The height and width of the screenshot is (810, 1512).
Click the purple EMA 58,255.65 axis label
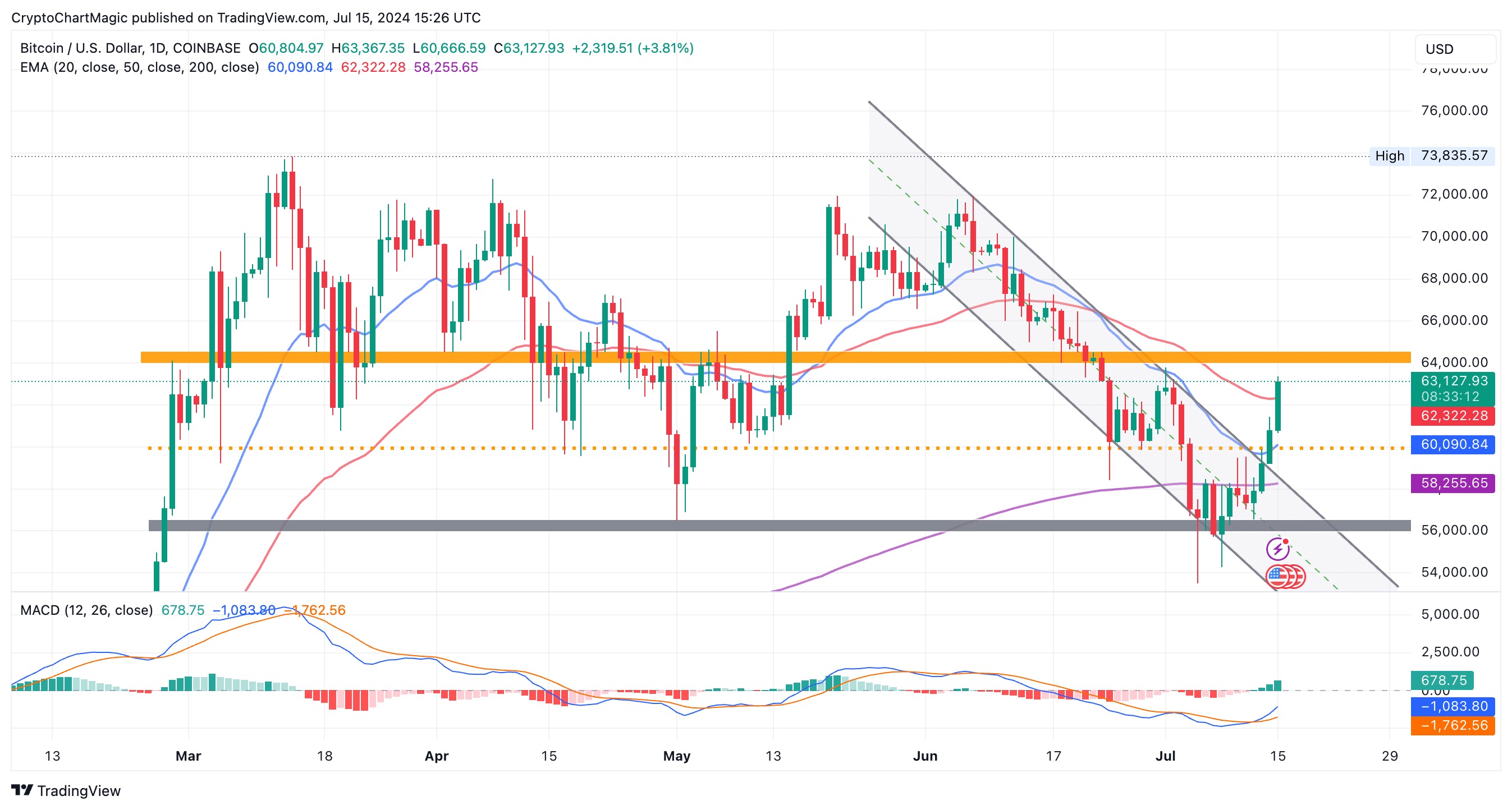1453,484
